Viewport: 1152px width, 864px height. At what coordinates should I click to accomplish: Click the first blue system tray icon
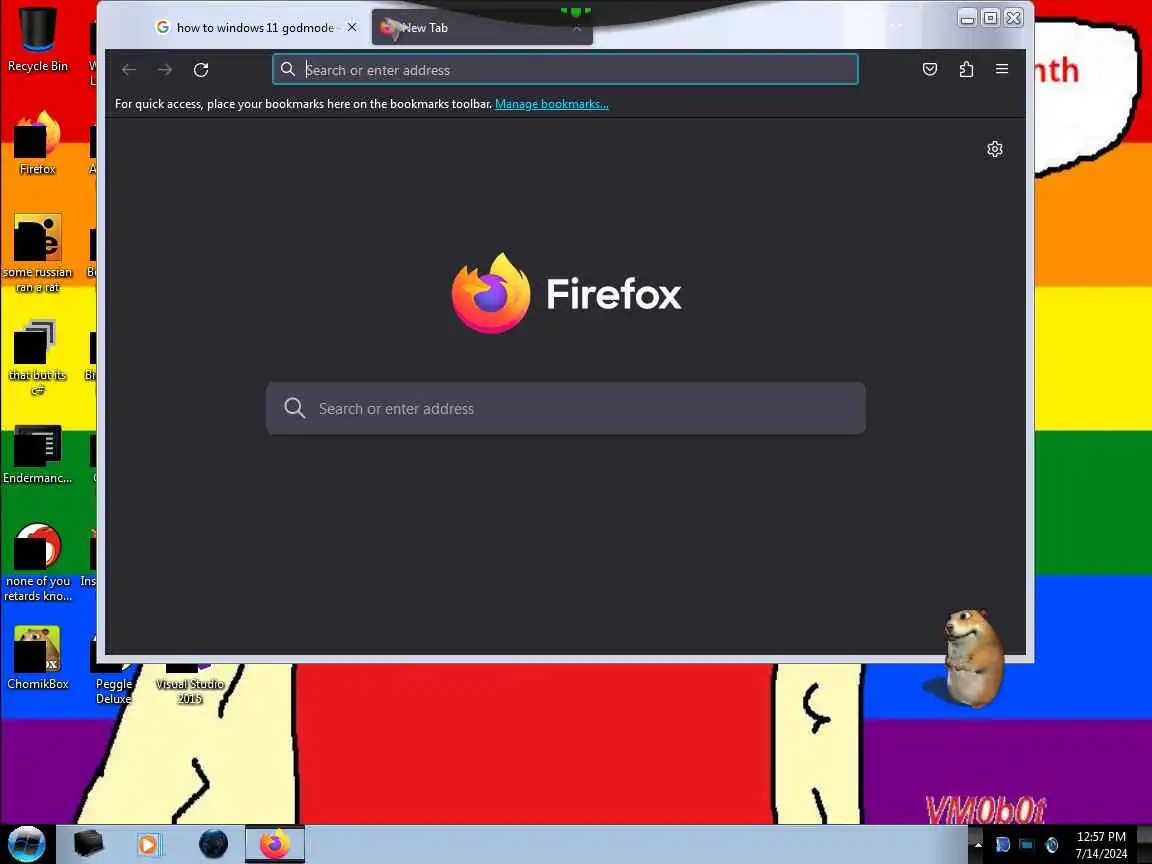point(1002,845)
